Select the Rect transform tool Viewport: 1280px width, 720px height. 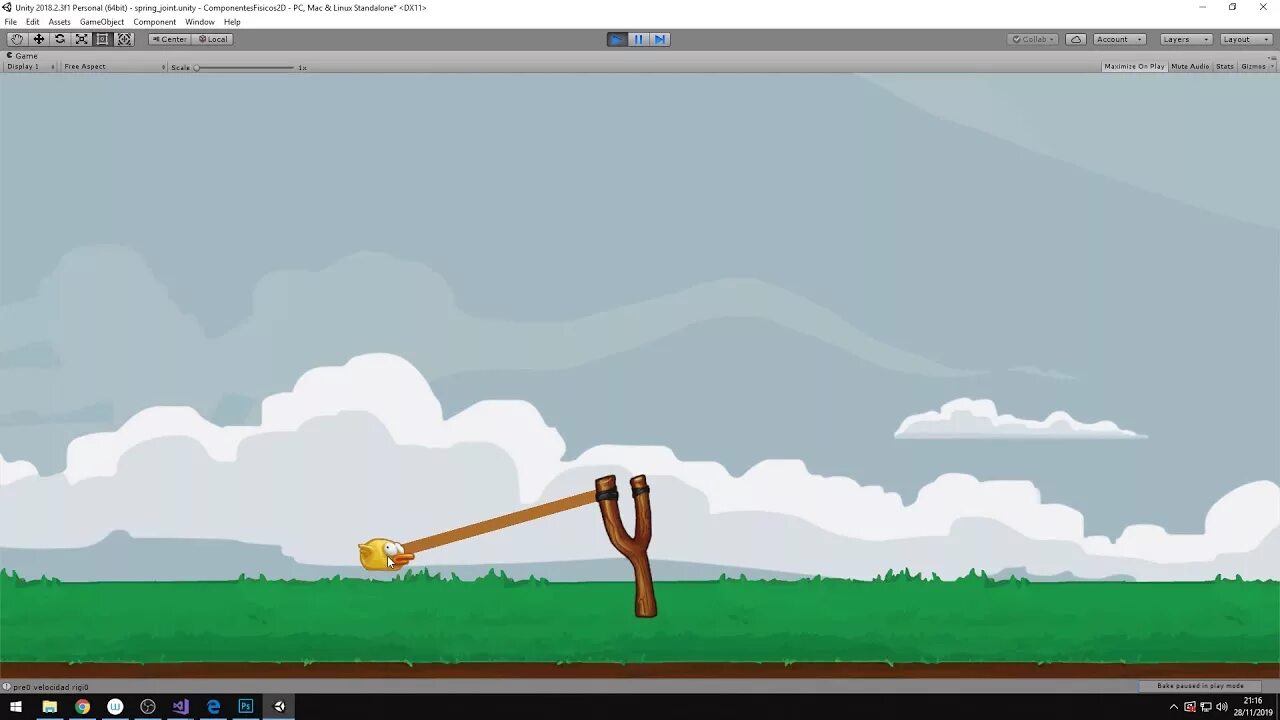click(x=103, y=39)
